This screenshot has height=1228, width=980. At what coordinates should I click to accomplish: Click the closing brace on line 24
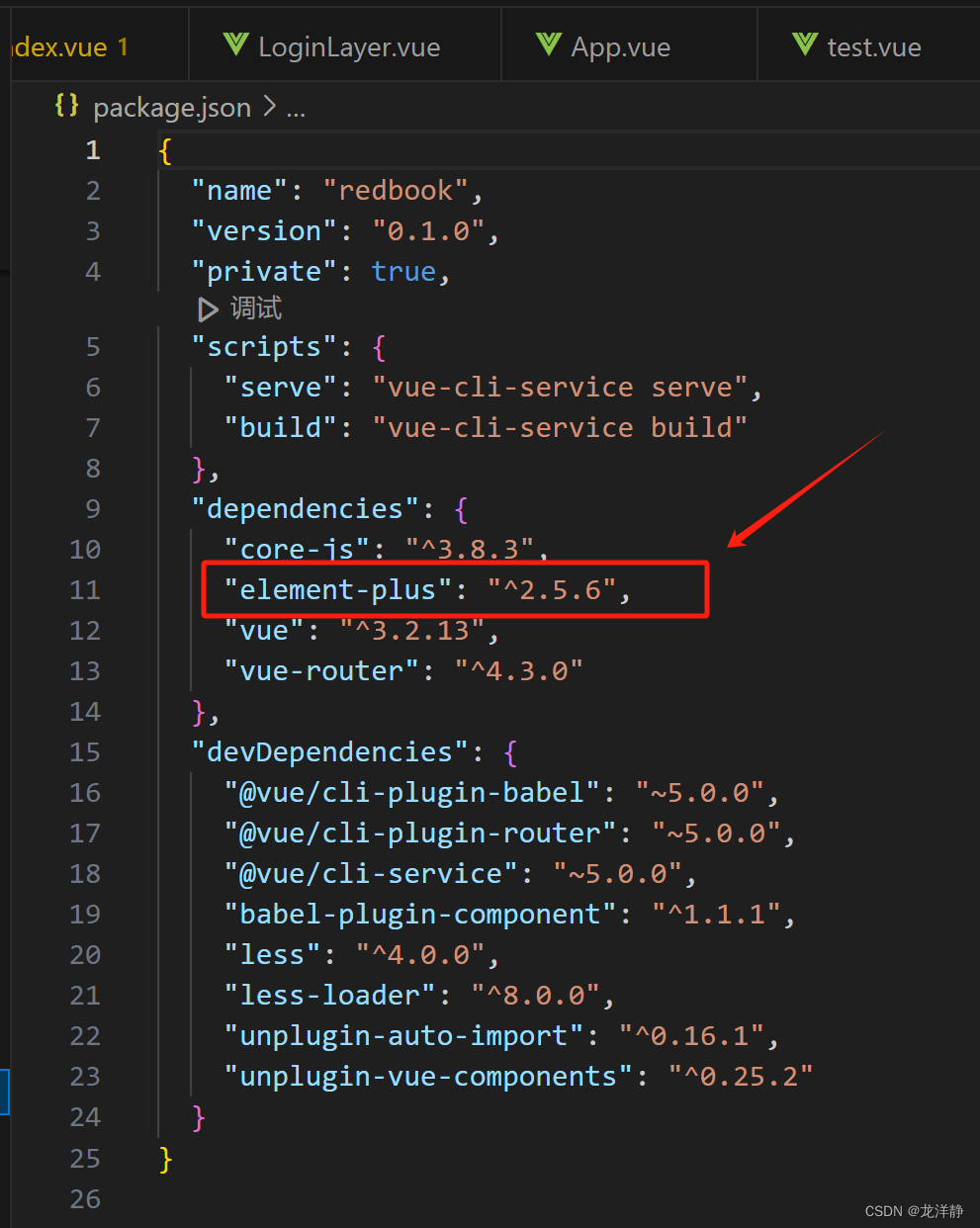(x=198, y=1118)
